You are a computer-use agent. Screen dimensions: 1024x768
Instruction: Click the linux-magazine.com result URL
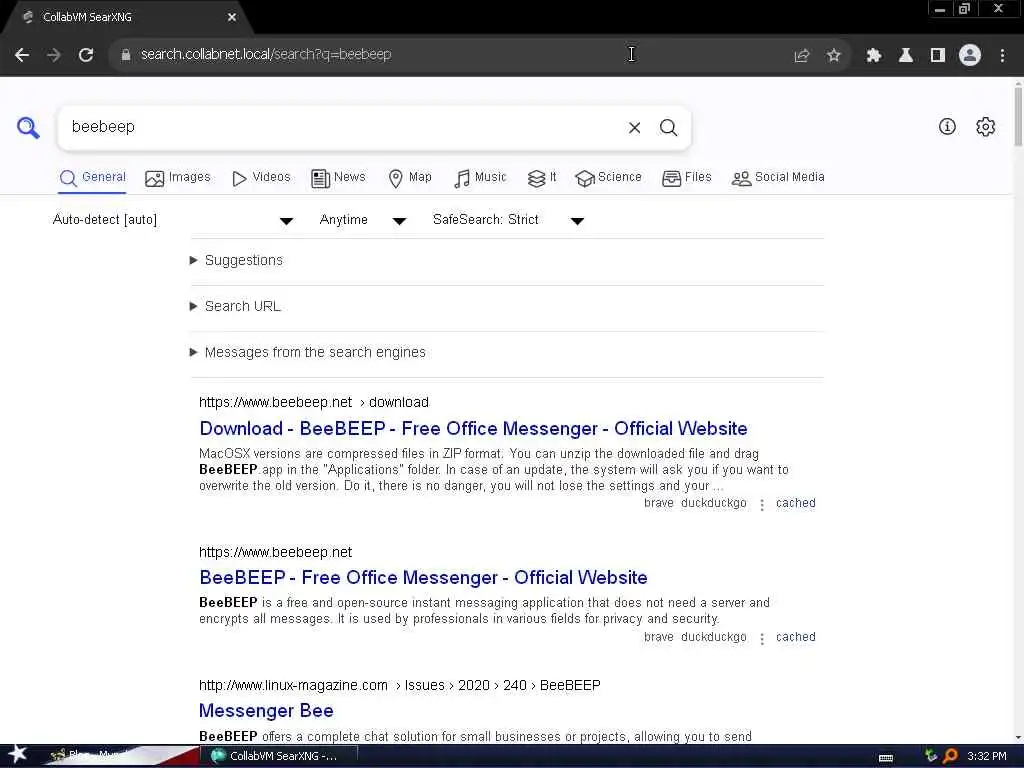pos(400,686)
